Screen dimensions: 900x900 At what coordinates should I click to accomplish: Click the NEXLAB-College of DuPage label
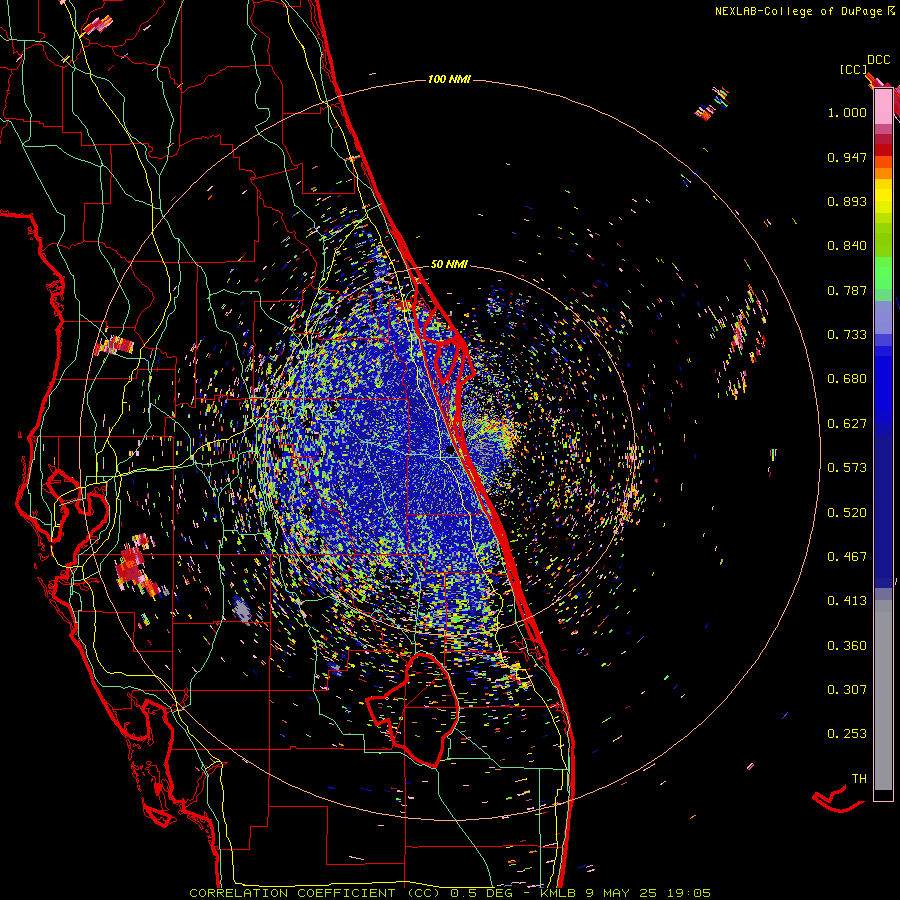pos(798,11)
